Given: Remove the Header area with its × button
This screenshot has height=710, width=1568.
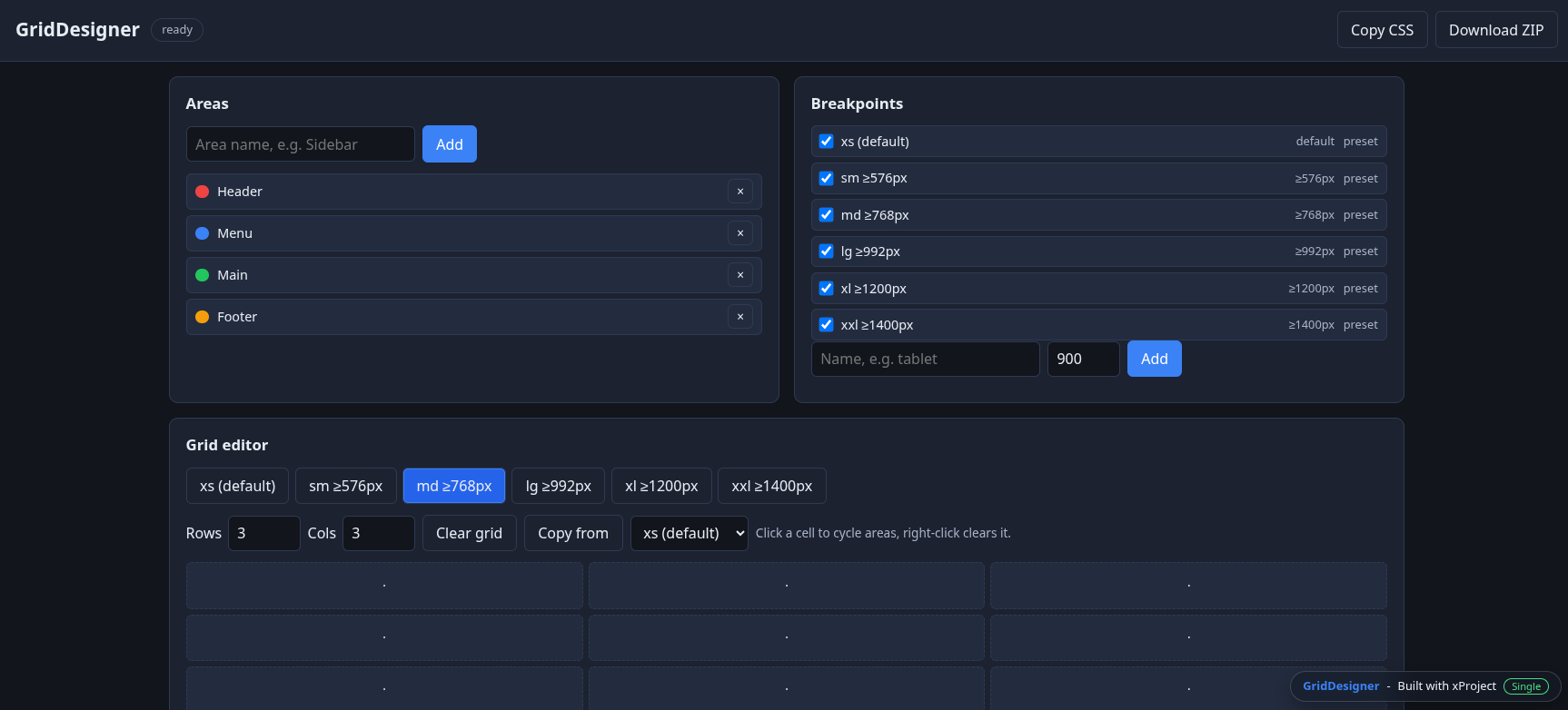Looking at the screenshot, I should point(740,192).
